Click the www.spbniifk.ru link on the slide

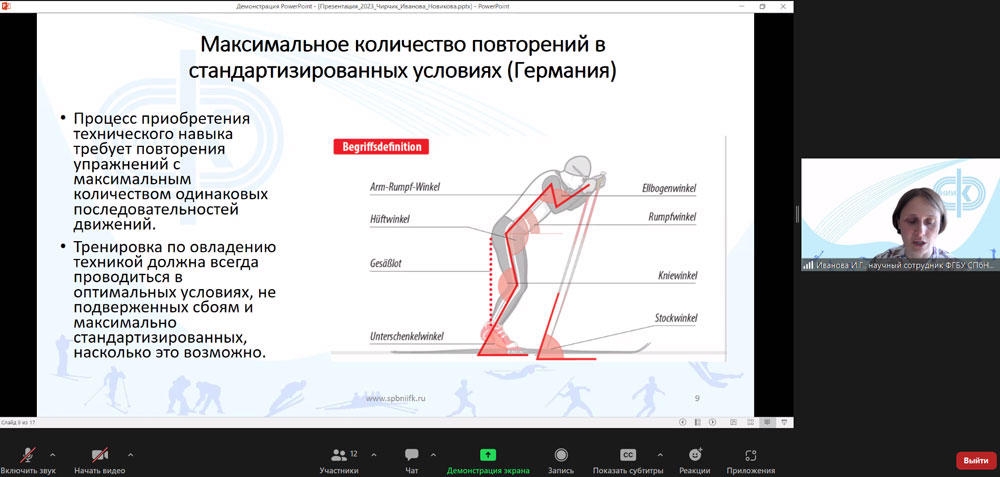[x=395, y=398]
